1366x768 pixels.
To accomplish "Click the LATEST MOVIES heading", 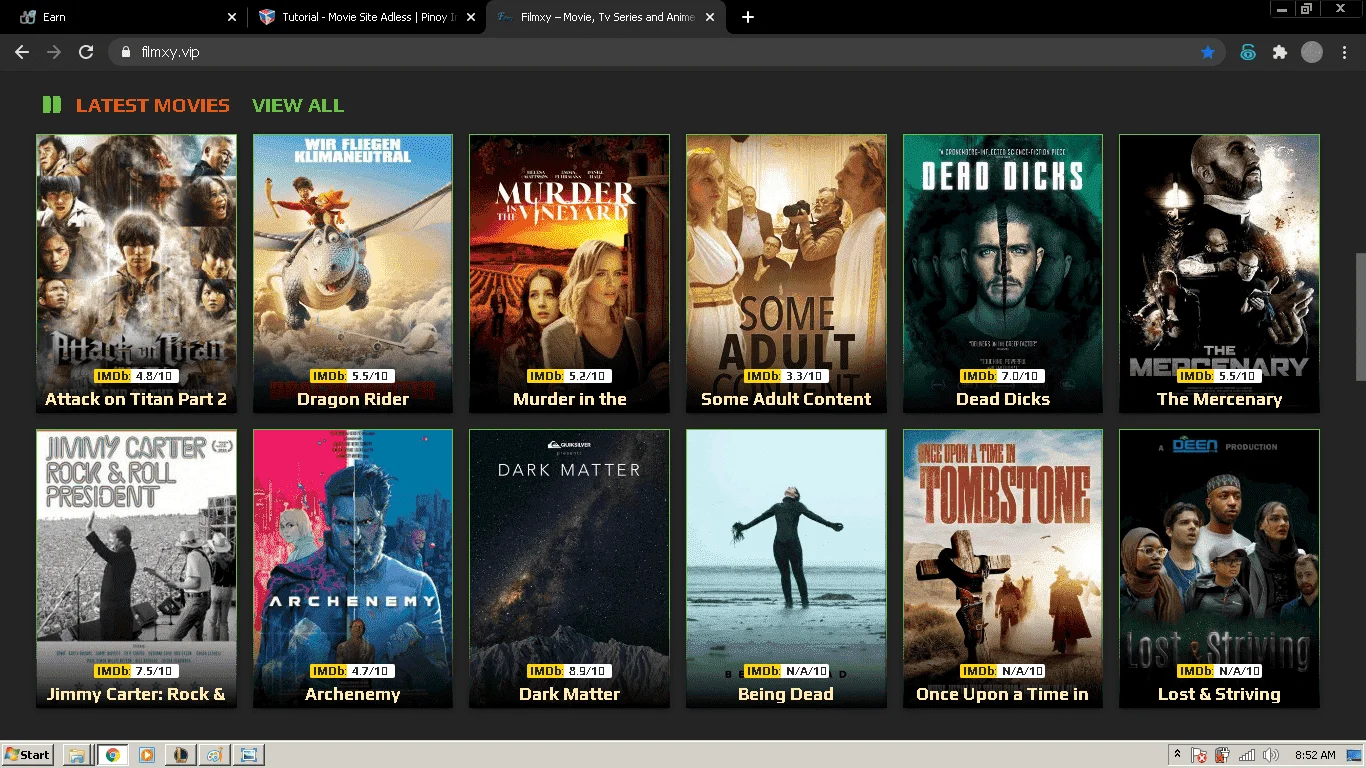I will tap(153, 105).
